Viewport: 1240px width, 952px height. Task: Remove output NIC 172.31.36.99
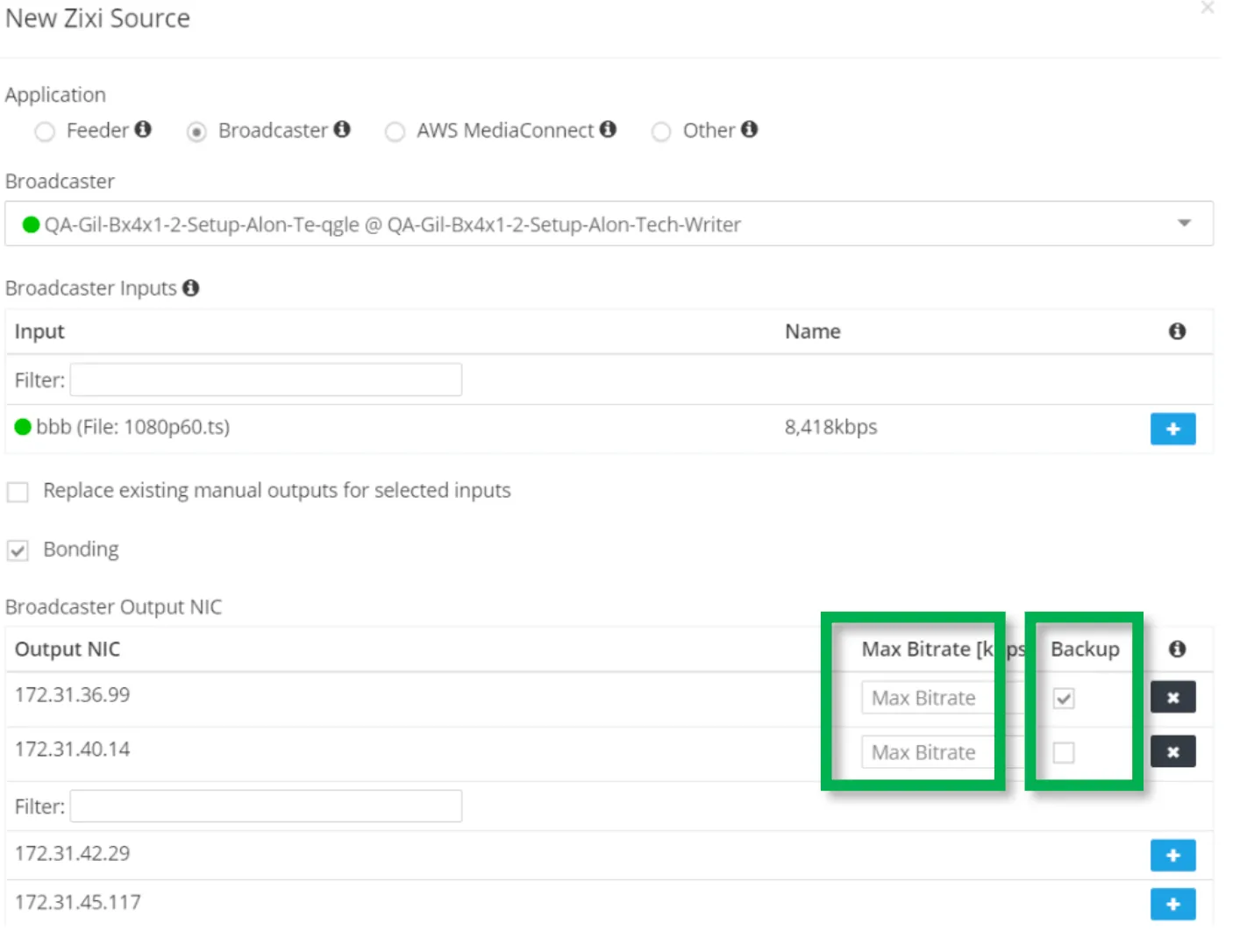click(x=1172, y=698)
